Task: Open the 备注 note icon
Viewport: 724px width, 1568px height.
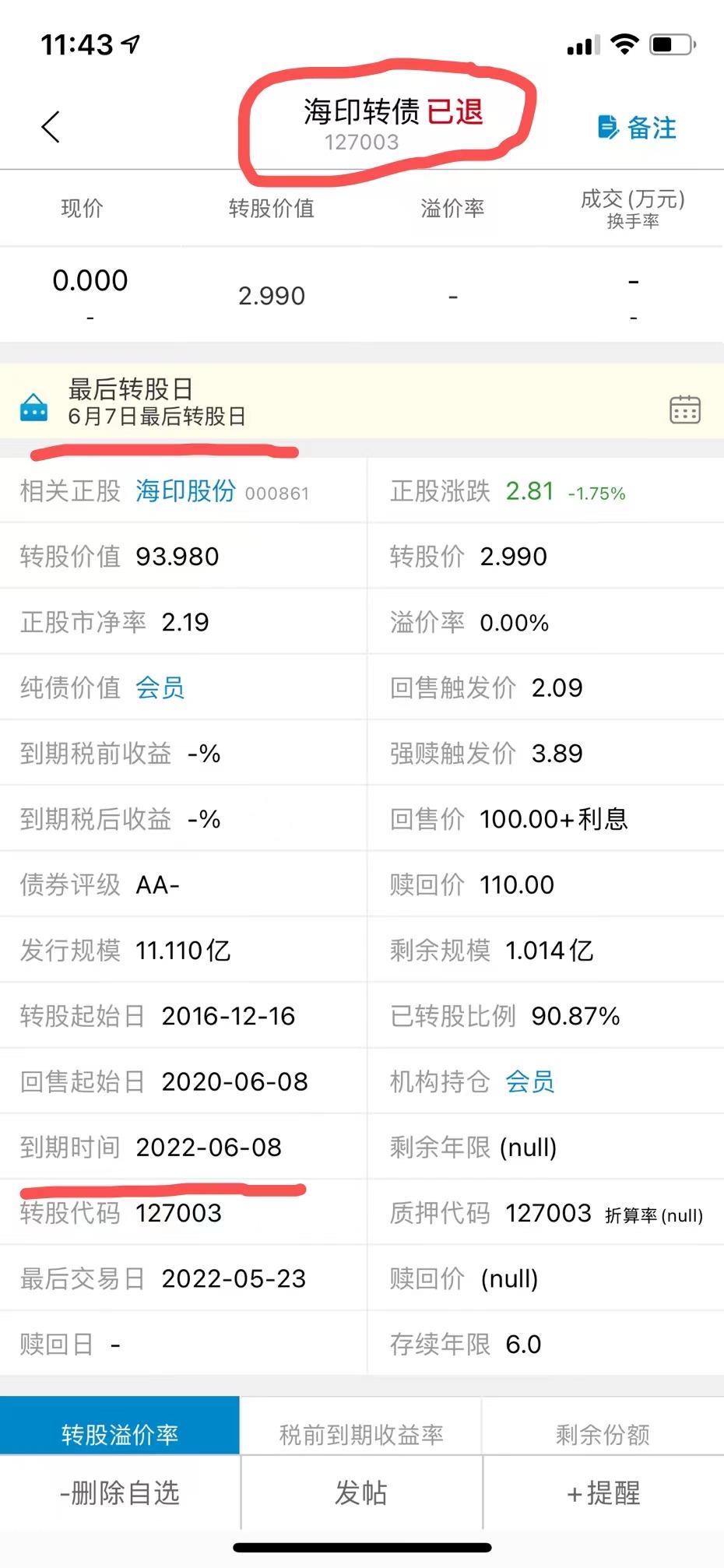Action: [608, 127]
